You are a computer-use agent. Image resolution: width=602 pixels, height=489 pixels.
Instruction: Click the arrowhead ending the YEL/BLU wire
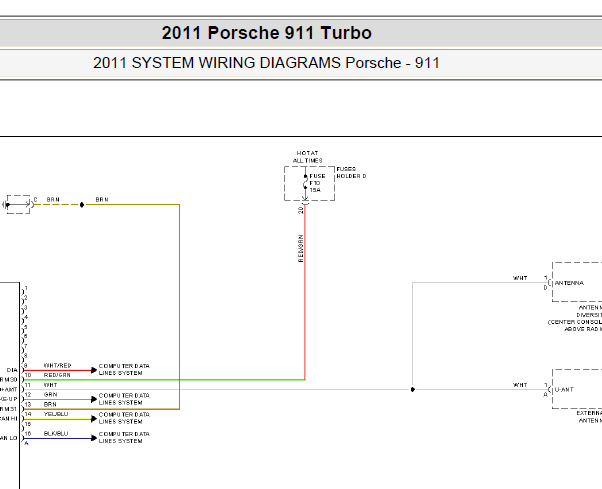pos(94,419)
